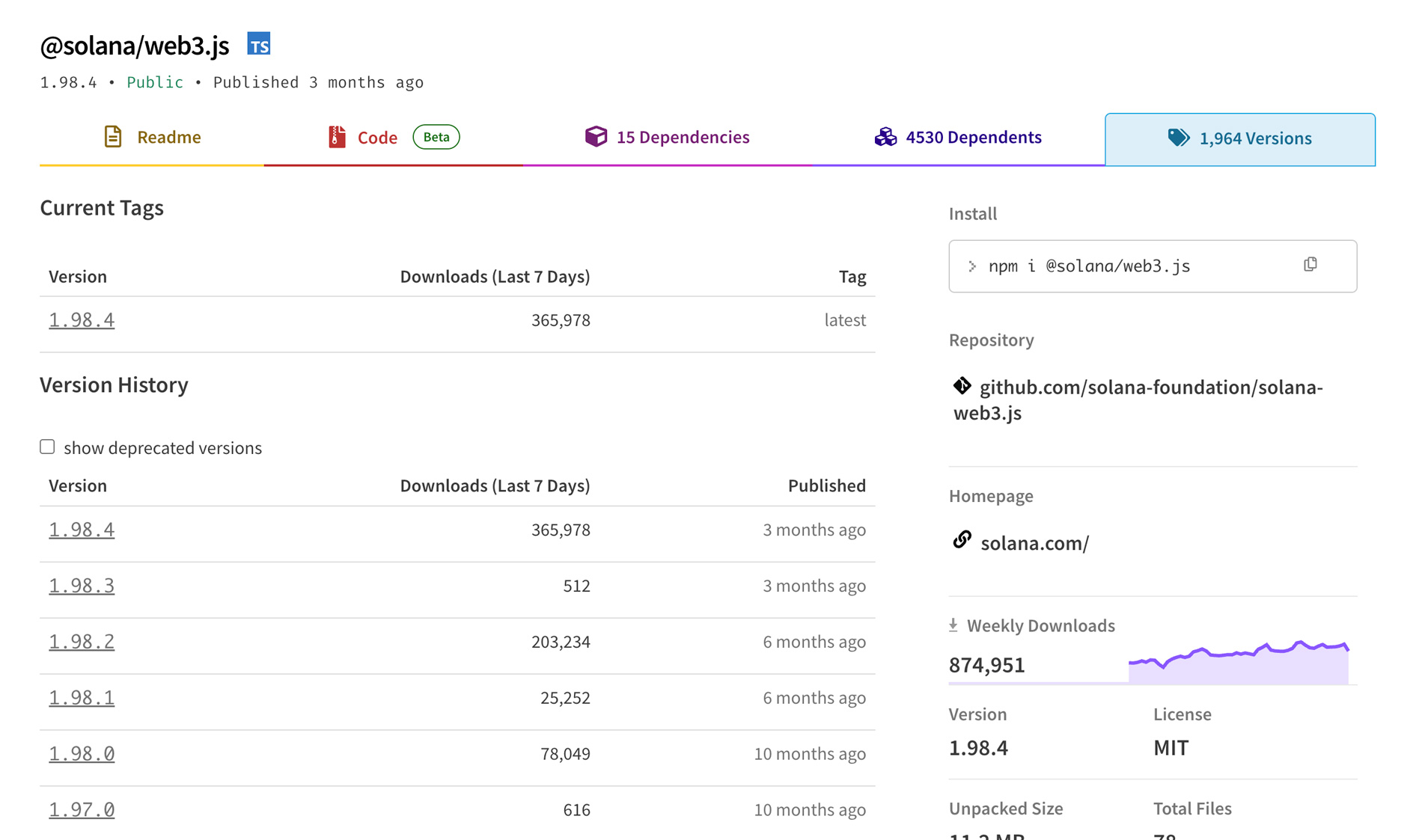
Task: Click the Dependents blocks icon
Action: [885, 137]
